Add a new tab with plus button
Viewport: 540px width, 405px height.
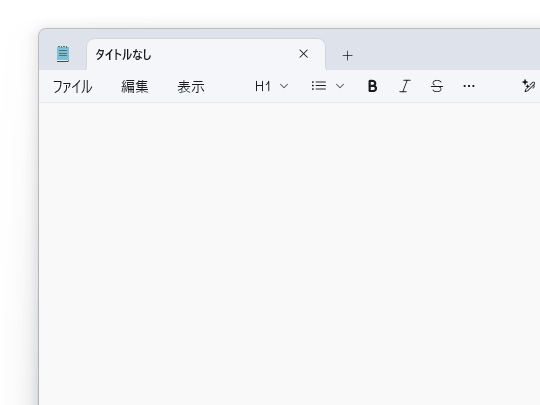(347, 55)
